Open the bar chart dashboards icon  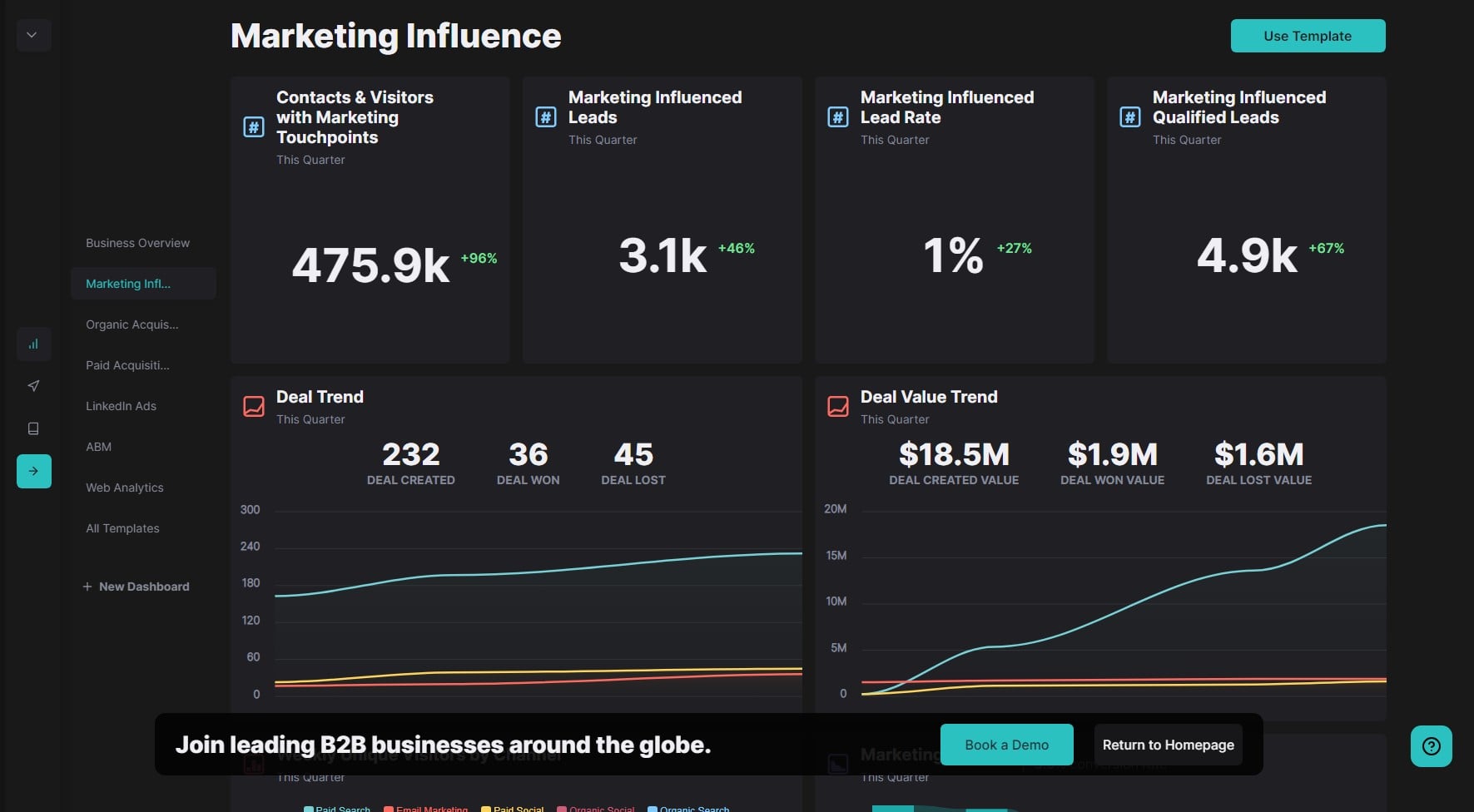click(x=33, y=344)
